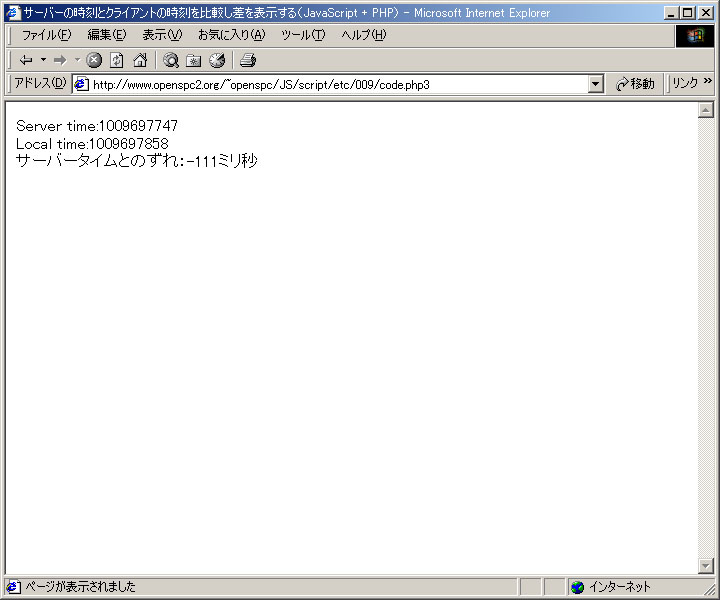Screen dimensions: 720x600
Task: Open the History clock icon
Action: [217, 60]
